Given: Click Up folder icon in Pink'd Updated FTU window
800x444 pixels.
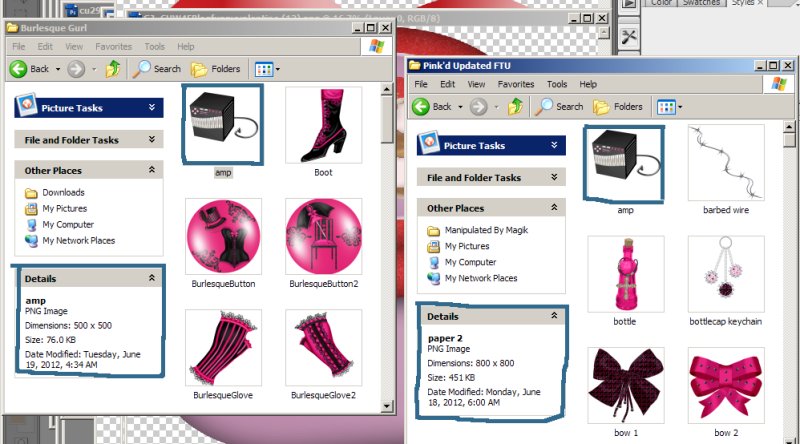Looking at the screenshot, I should [x=515, y=107].
